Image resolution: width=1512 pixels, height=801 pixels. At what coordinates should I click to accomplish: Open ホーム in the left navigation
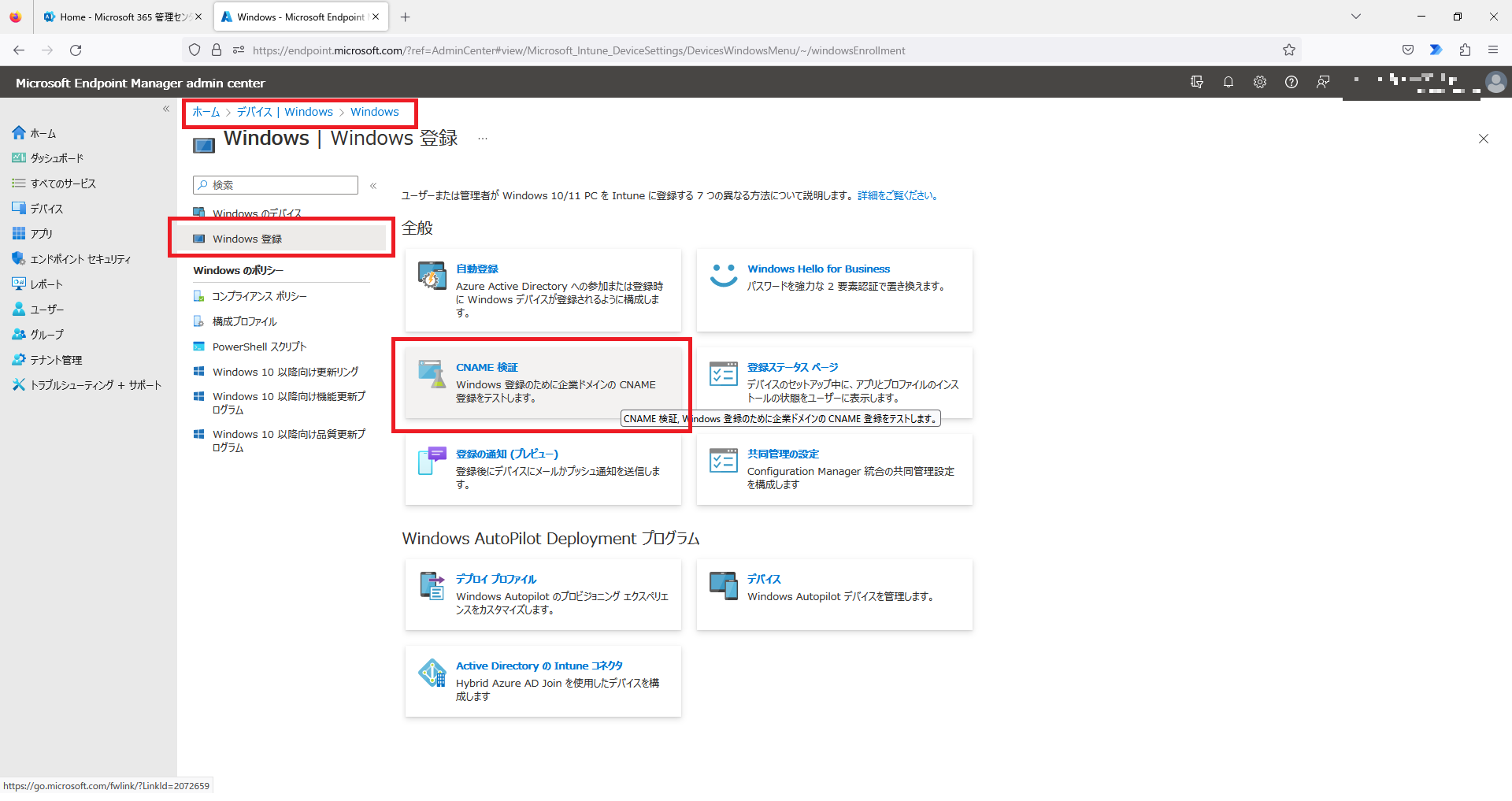34,133
